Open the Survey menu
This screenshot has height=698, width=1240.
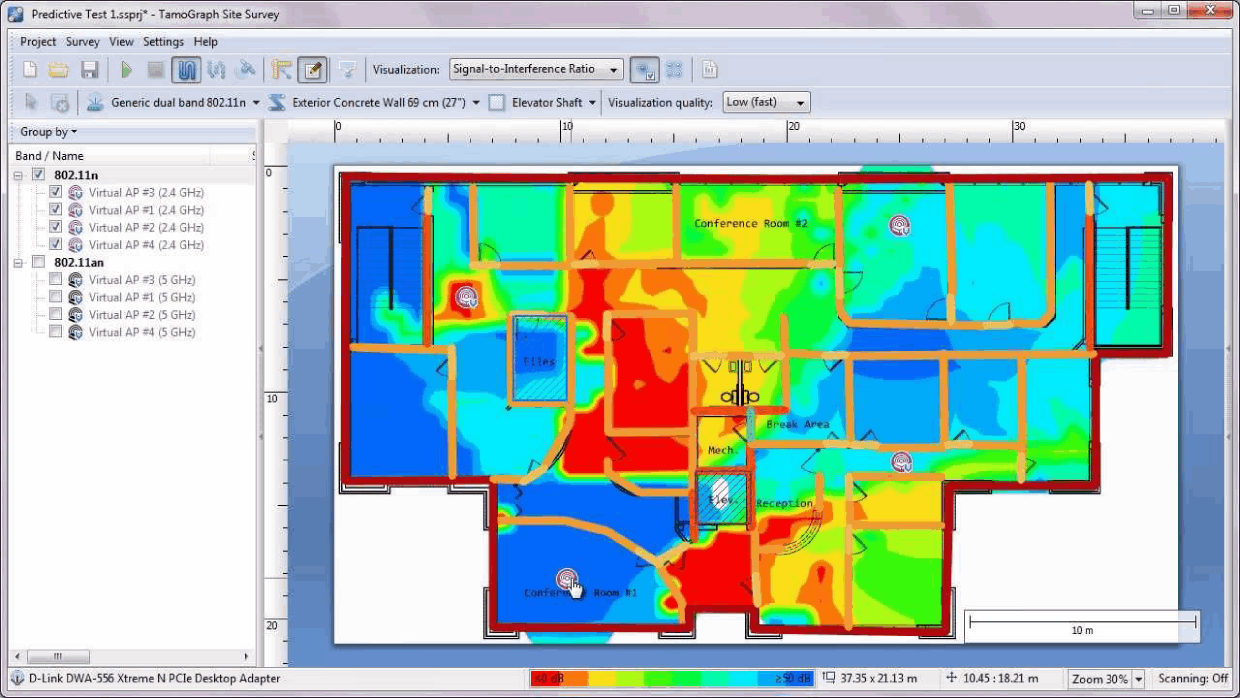click(83, 42)
